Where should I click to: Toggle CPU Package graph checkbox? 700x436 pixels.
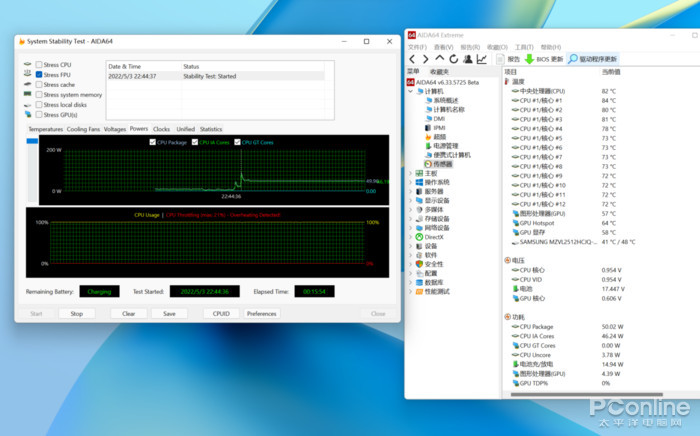coord(153,142)
